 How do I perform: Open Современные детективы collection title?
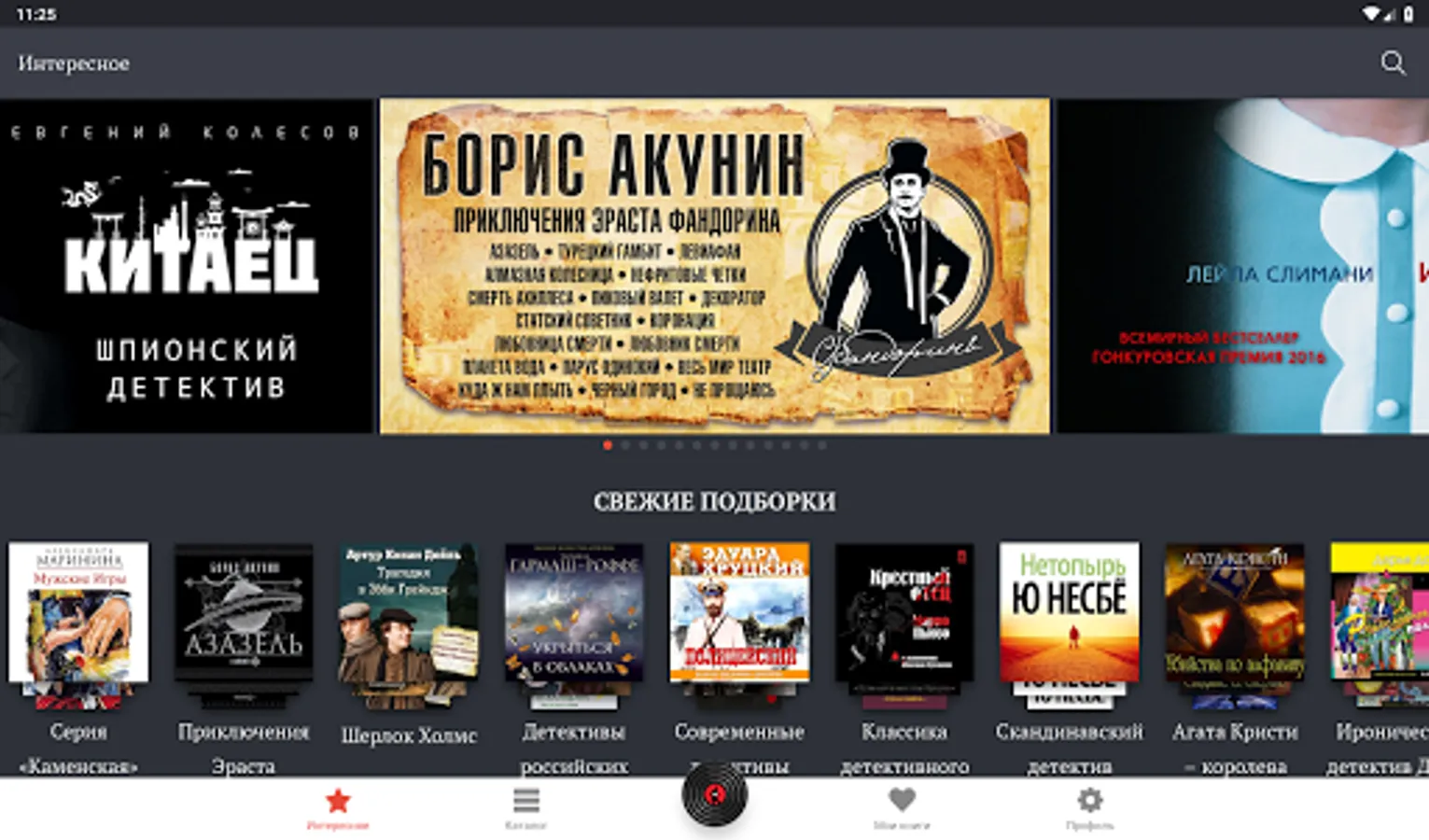coord(739,749)
